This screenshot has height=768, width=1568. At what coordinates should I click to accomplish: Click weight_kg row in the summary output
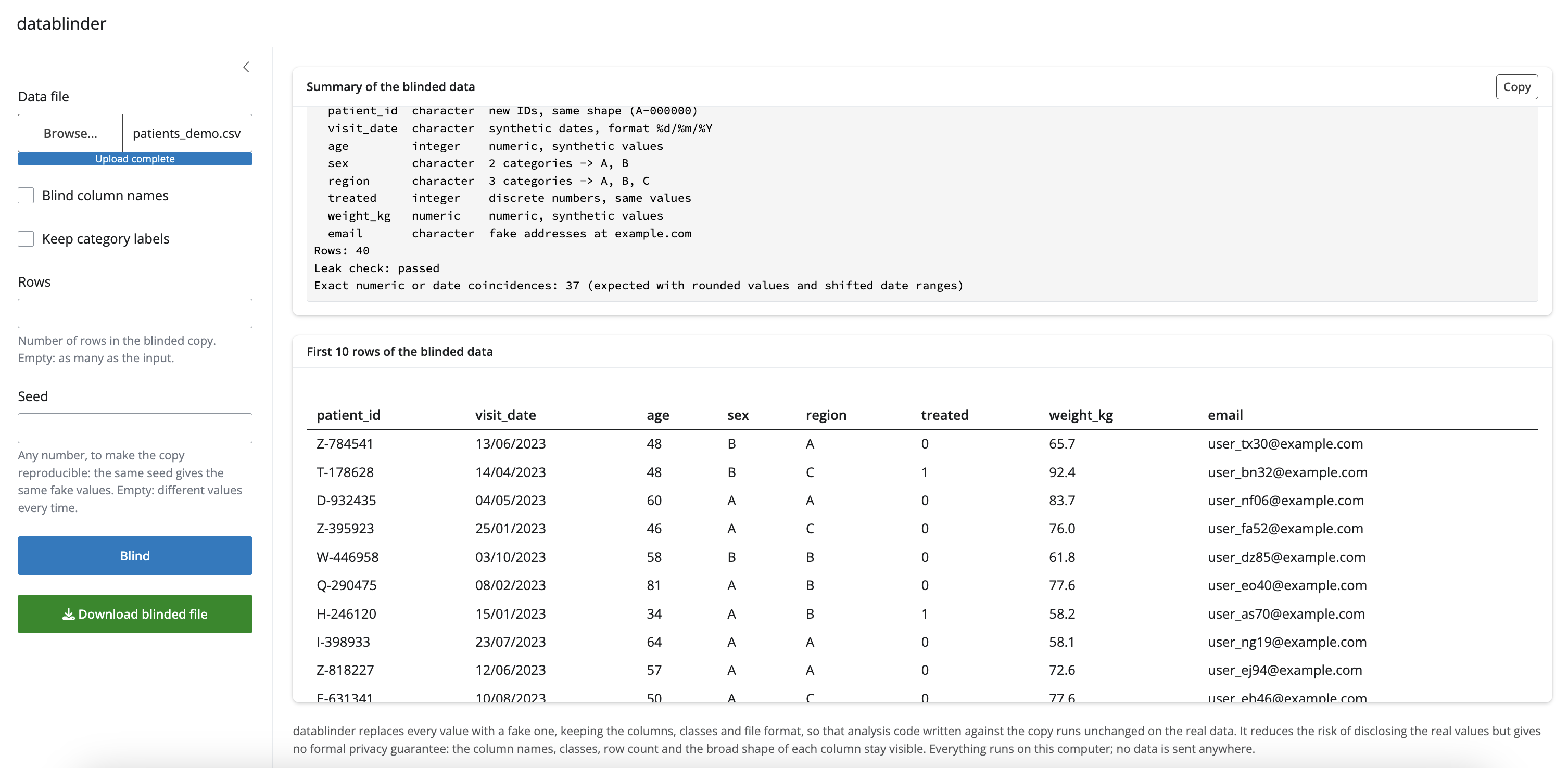[x=496, y=216]
